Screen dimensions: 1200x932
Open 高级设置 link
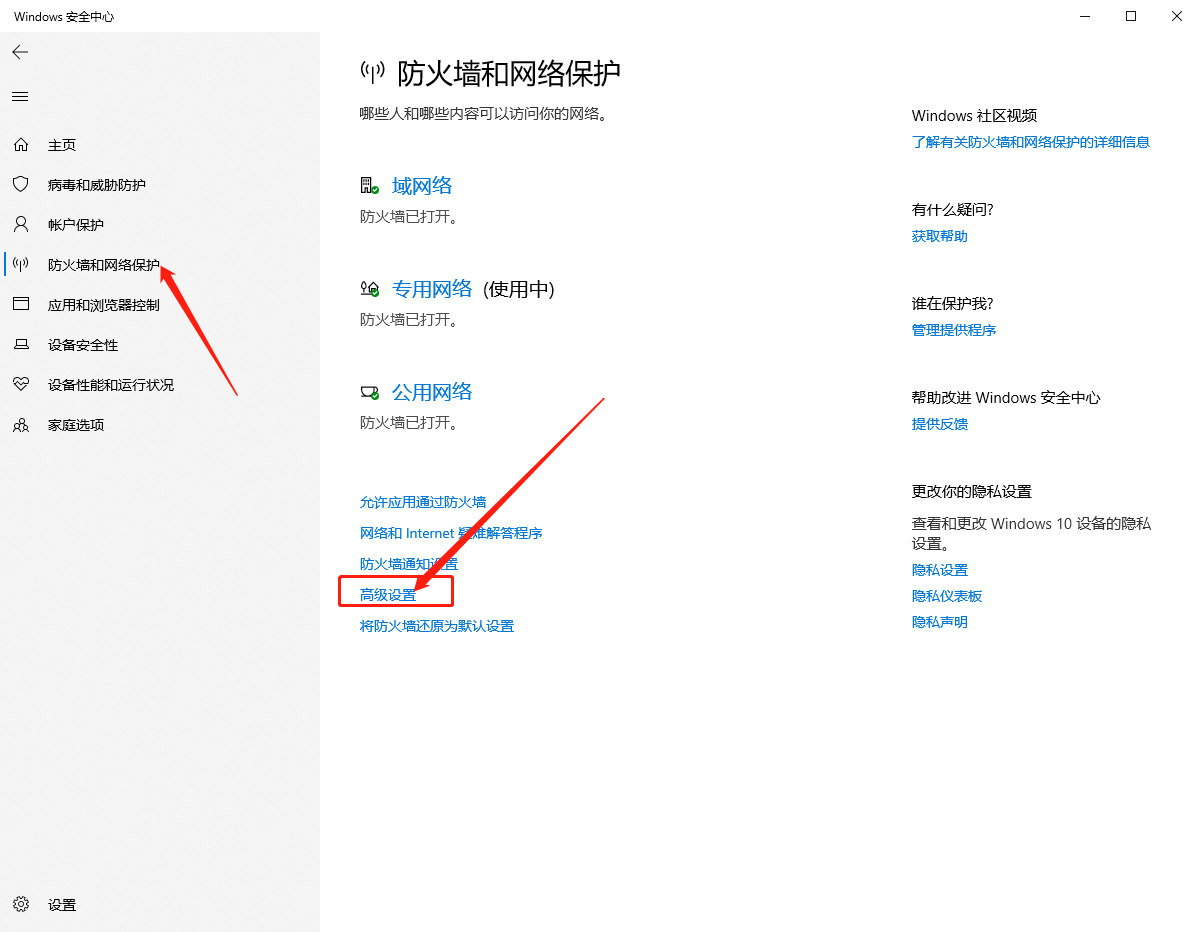[x=388, y=595]
